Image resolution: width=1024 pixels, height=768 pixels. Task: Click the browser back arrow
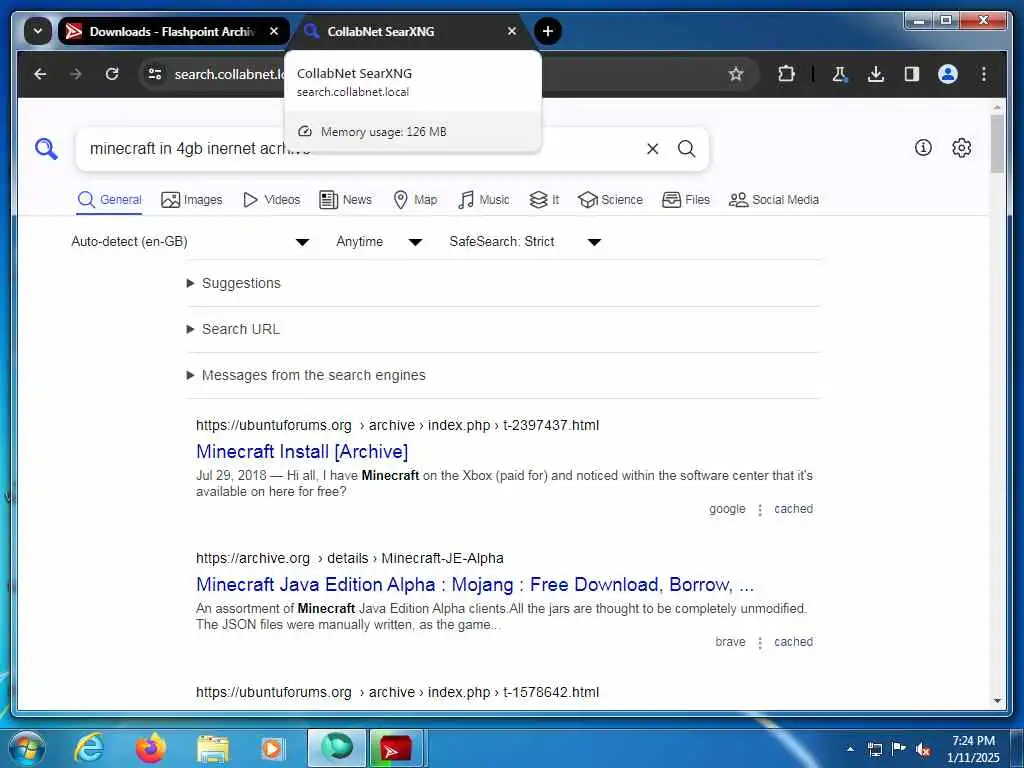click(x=40, y=74)
